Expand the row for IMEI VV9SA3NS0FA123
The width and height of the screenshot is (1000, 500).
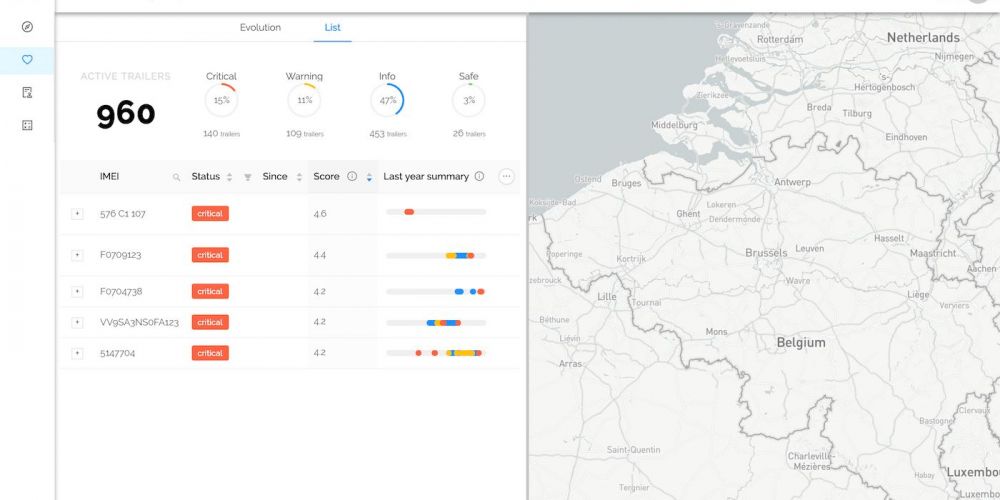pyautogui.click(x=77, y=322)
